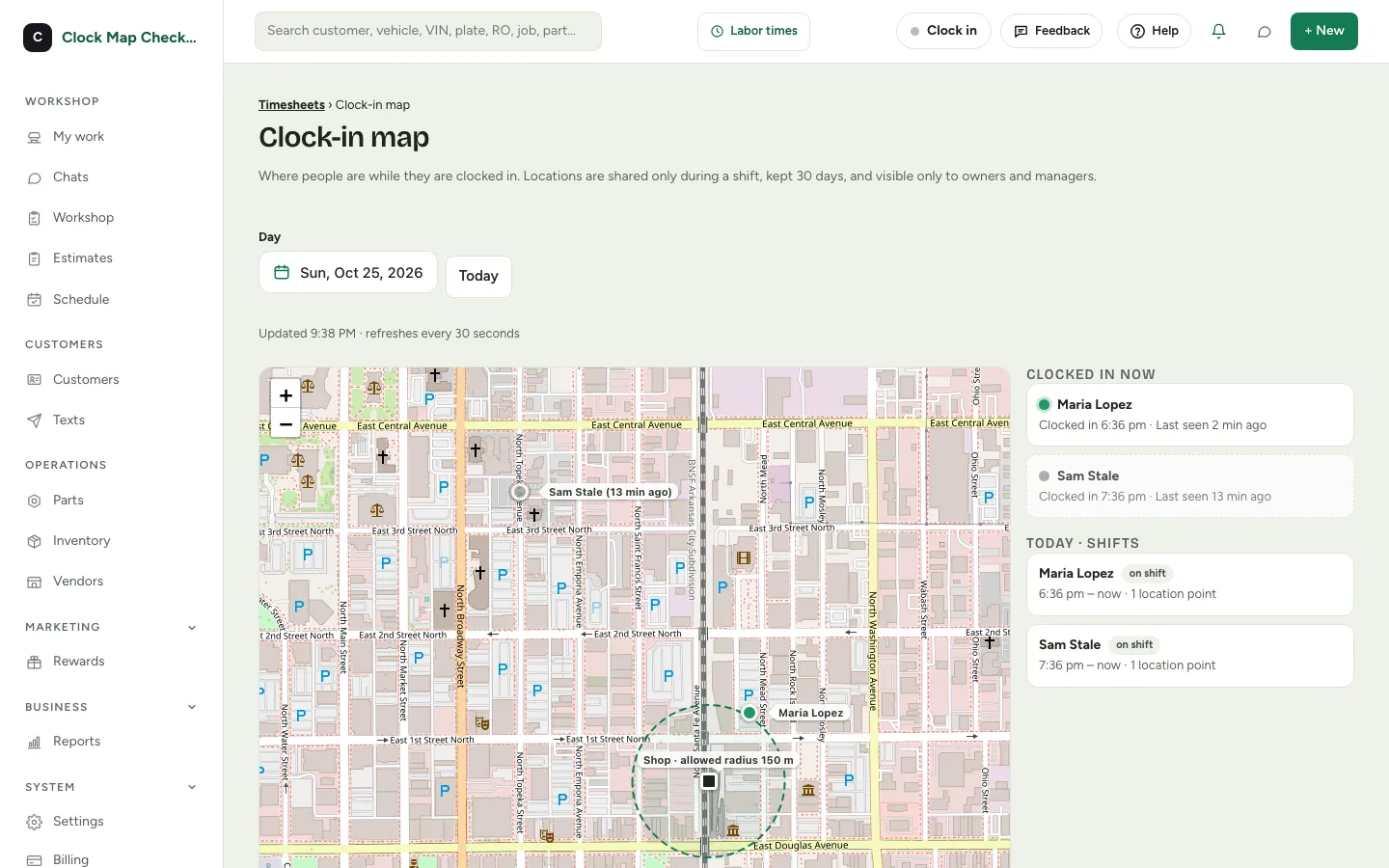
Task: Open the Reports page
Action: (x=111, y=742)
